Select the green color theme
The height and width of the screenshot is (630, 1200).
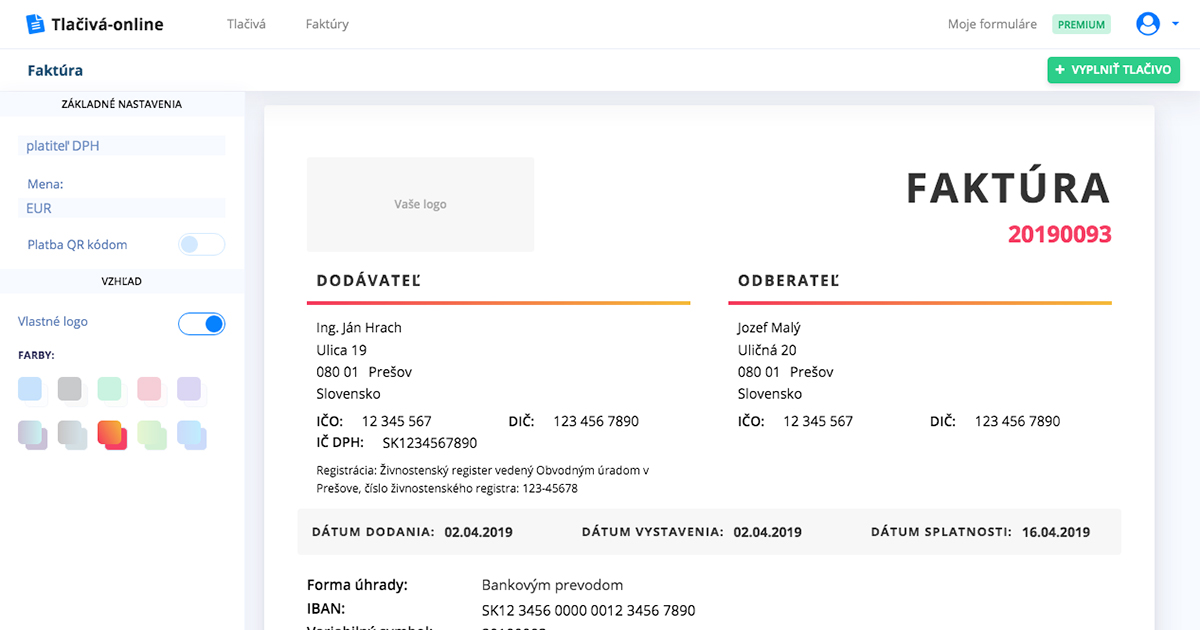pyautogui.click(x=109, y=389)
